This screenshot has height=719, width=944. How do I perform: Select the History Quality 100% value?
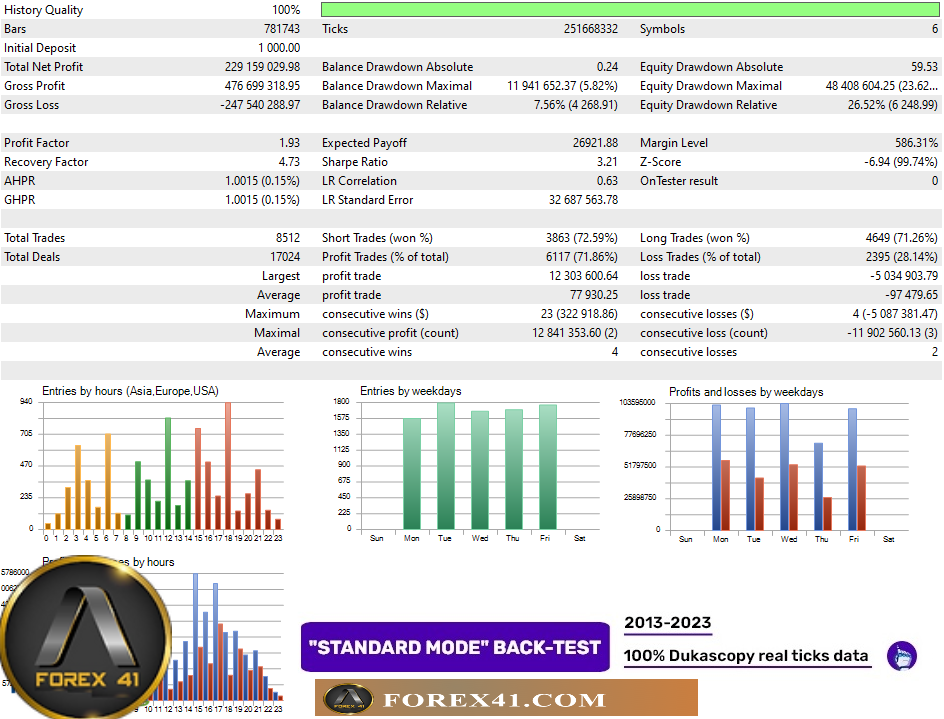tap(286, 10)
